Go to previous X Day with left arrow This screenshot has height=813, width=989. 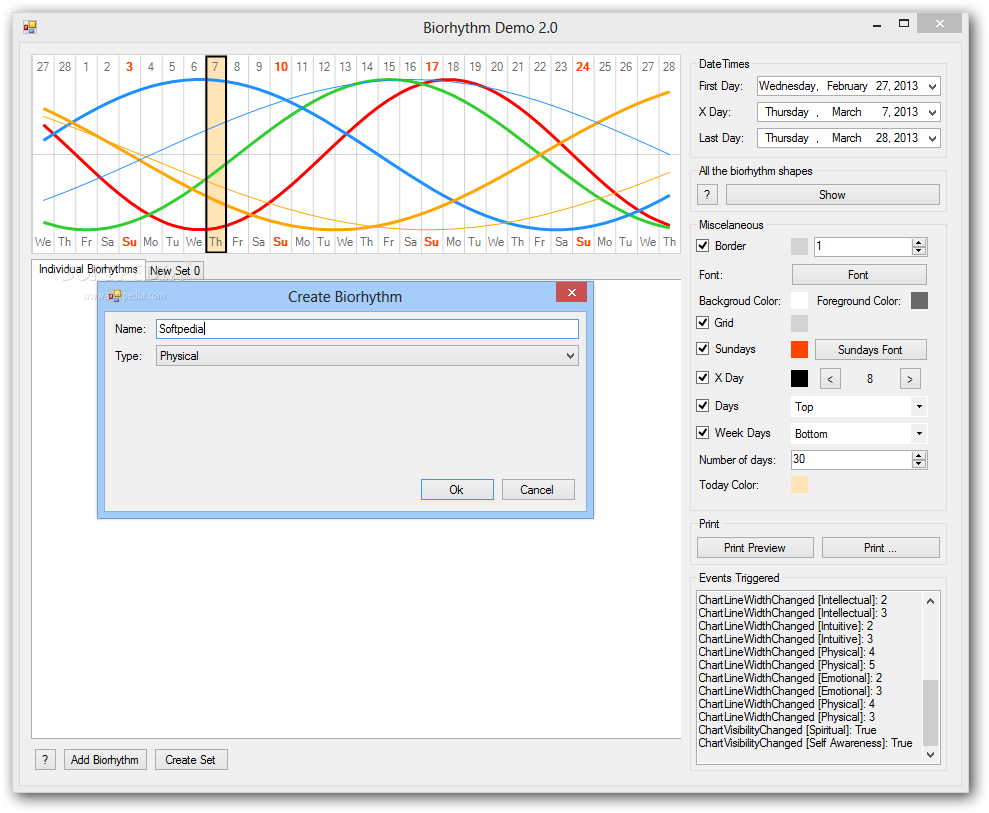pyautogui.click(x=830, y=378)
